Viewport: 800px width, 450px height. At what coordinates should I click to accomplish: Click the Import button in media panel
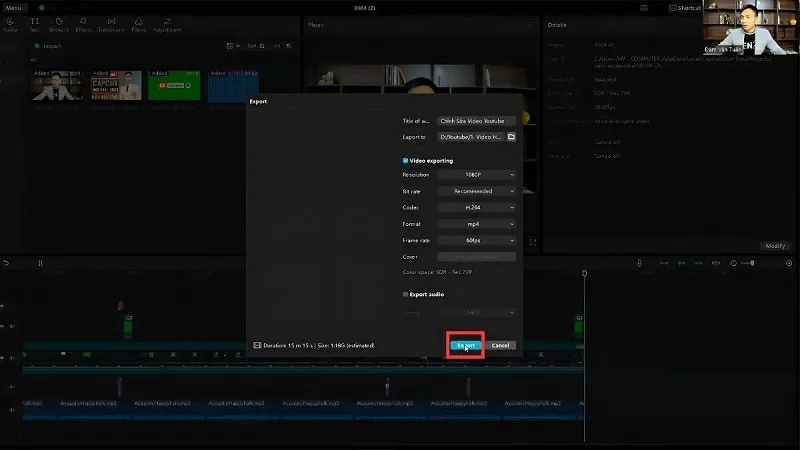[x=47, y=46]
